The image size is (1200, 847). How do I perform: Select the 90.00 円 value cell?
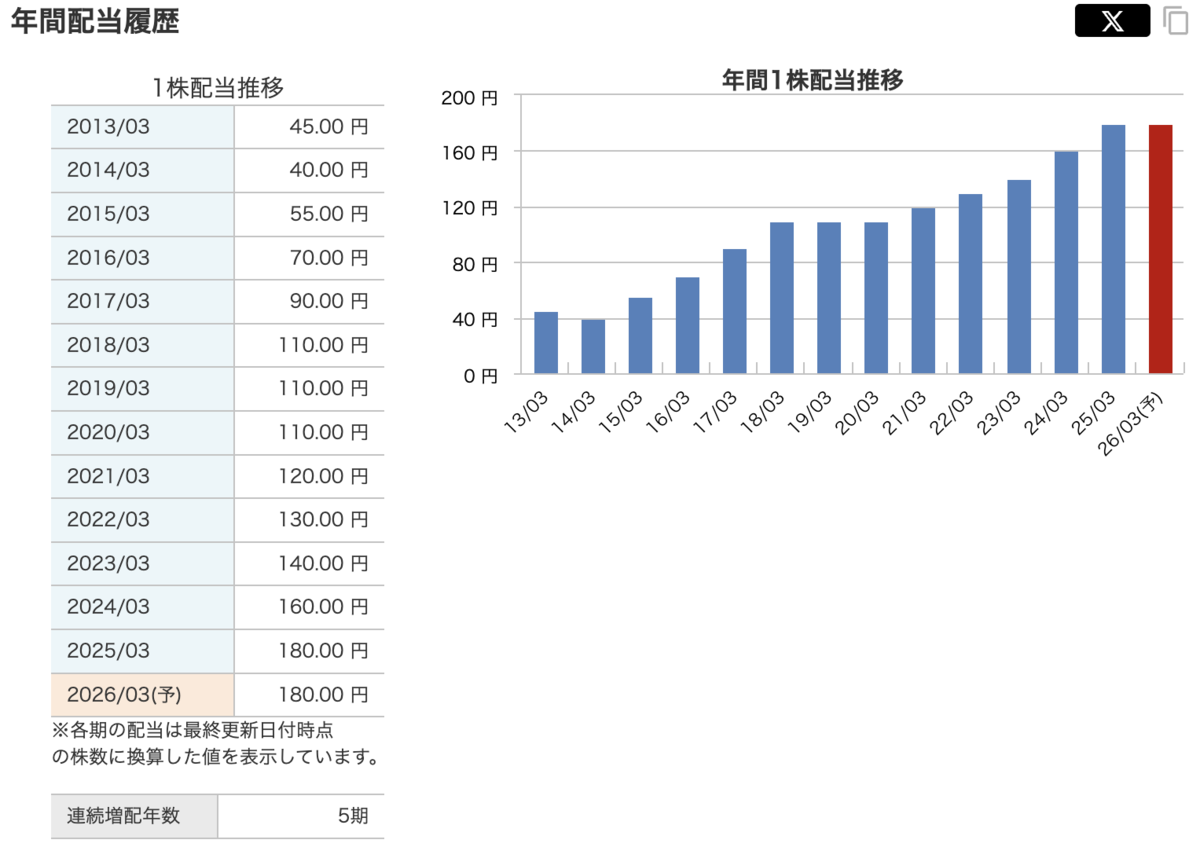click(x=309, y=302)
